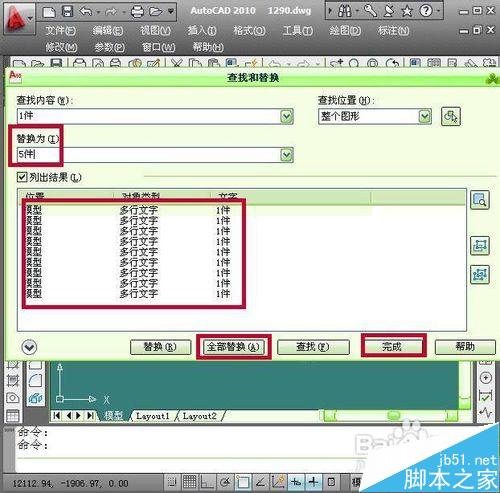Select the Table tool in left toolbar
Viewport: 500px width, 493px height.
coord(13,416)
